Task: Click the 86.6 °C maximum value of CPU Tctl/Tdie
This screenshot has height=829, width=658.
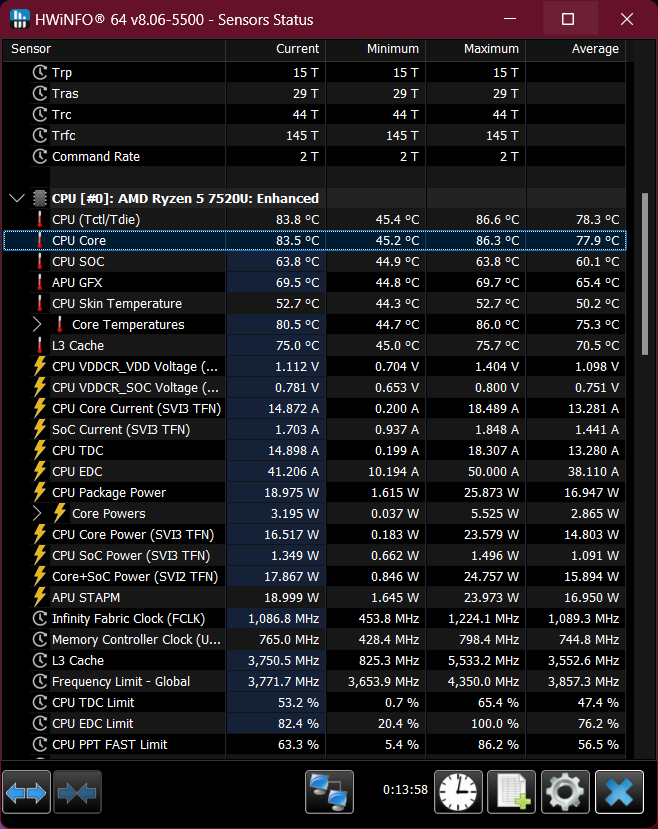Action: click(497, 219)
